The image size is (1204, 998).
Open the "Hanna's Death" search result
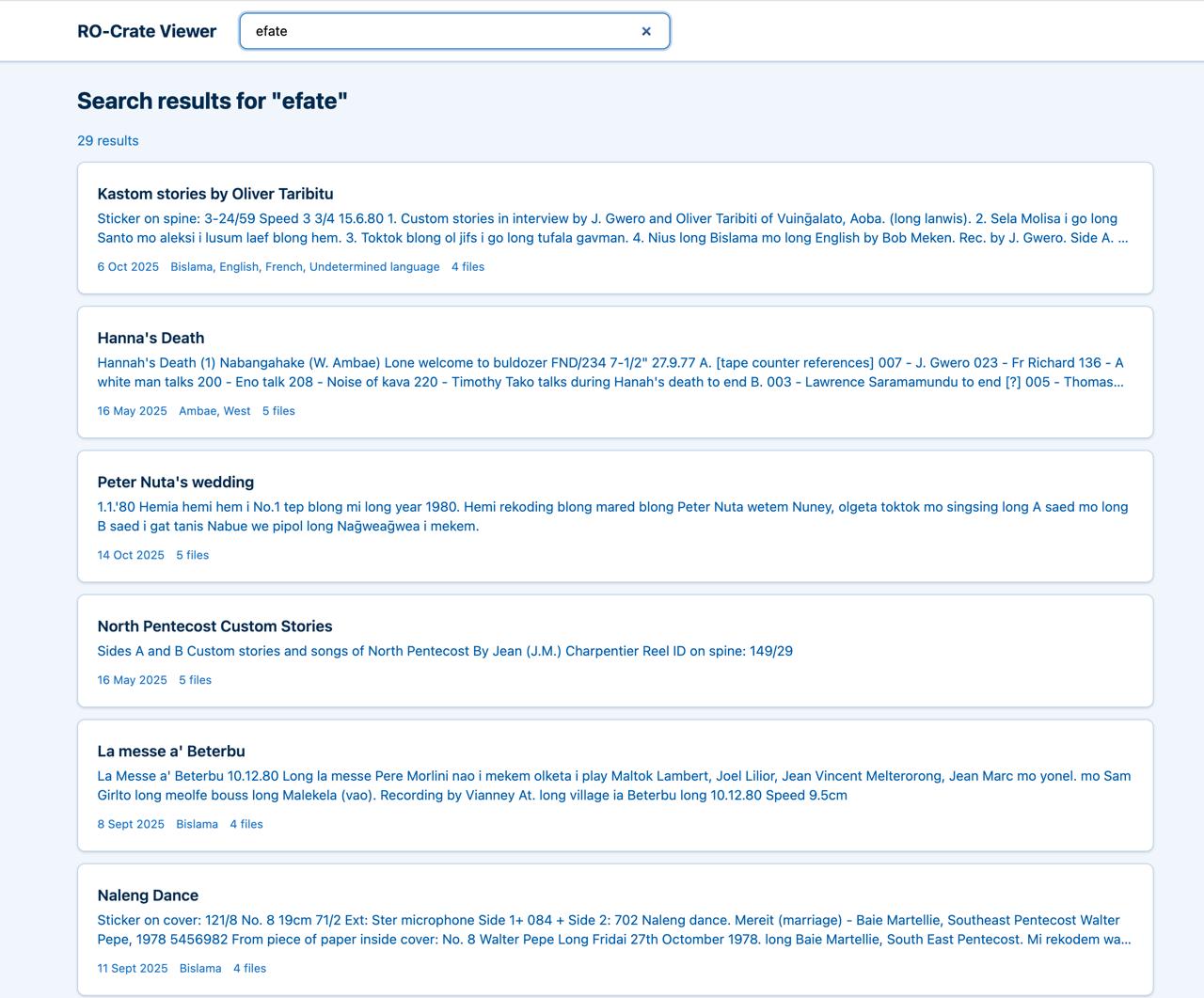[x=150, y=338]
